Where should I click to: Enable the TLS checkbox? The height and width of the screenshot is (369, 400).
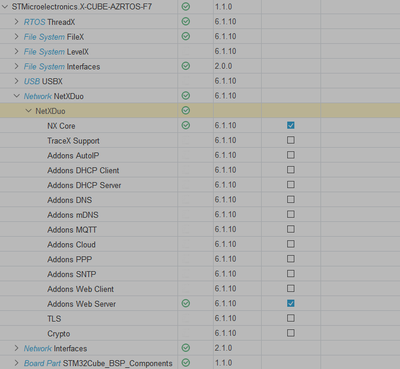coord(291,318)
